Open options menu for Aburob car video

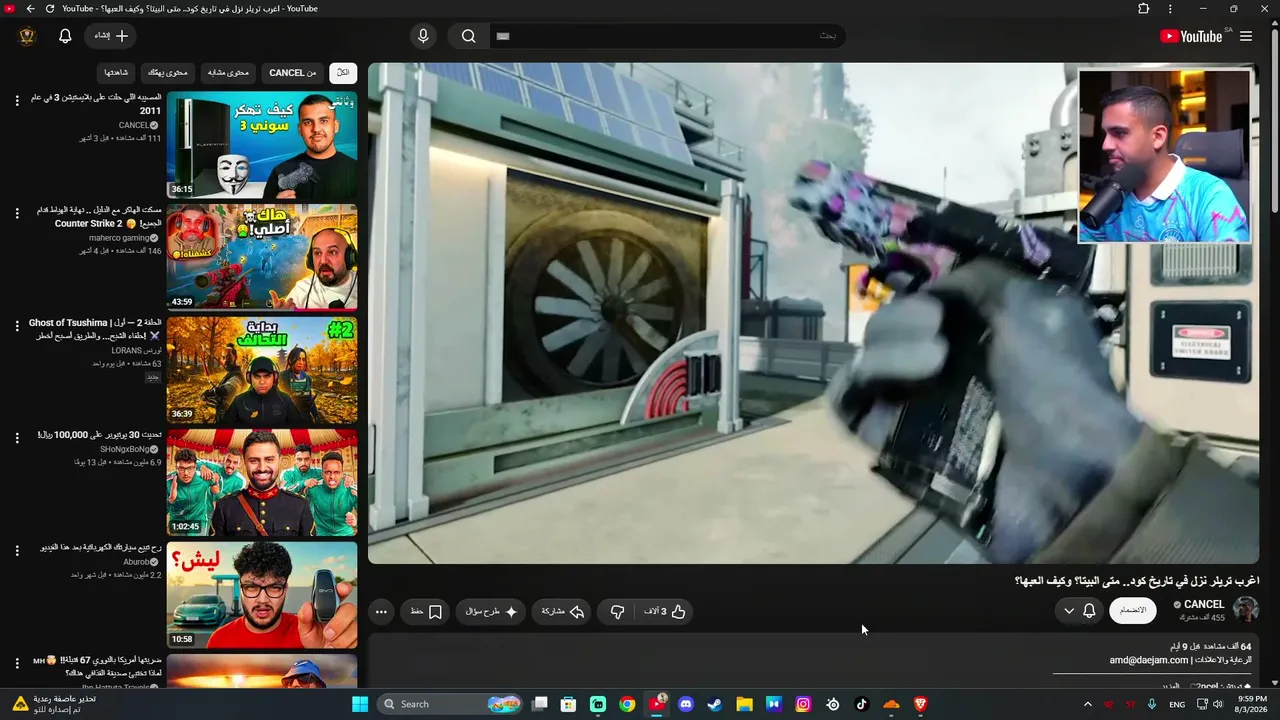pyautogui.click(x=17, y=550)
